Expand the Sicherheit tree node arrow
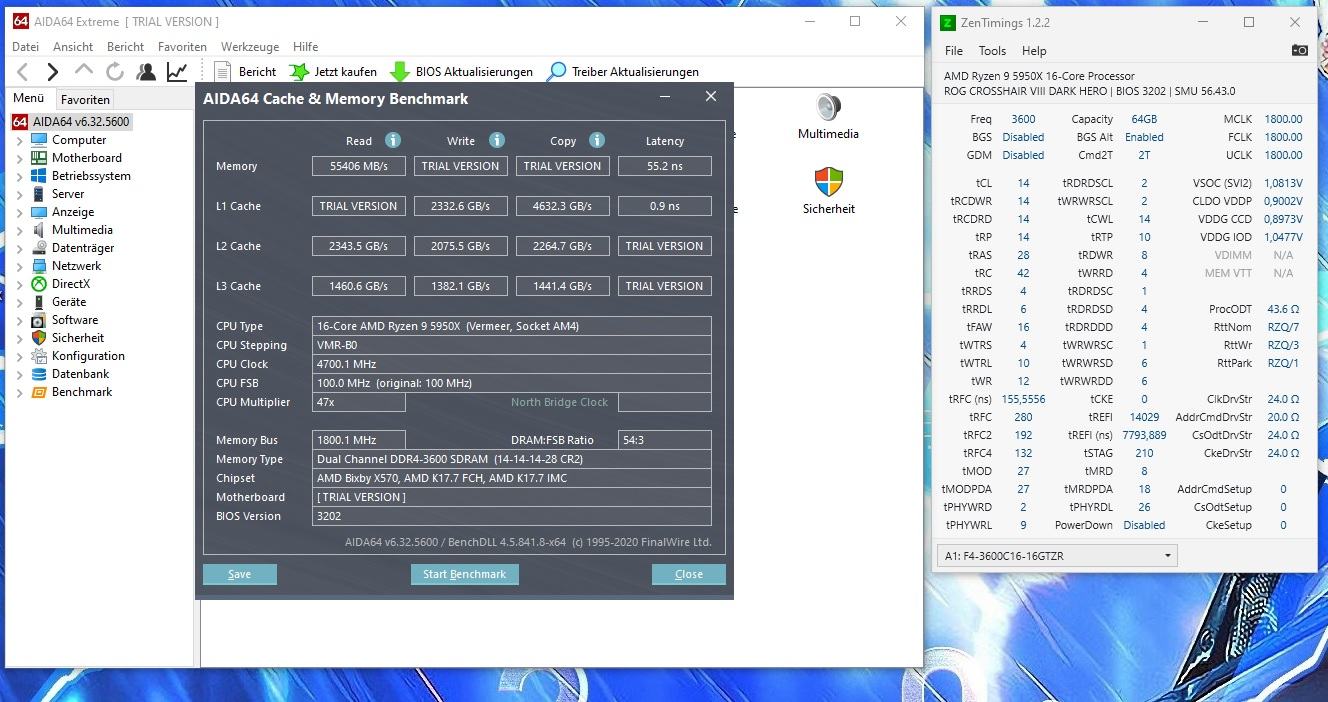This screenshot has width=1328, height=702. [x=20, y=338]
